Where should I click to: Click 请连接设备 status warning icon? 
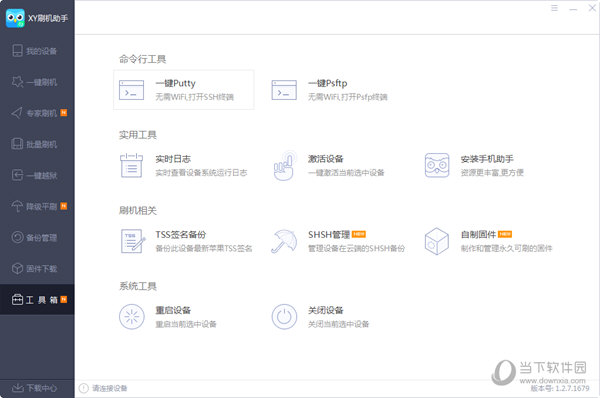pyautogui.click(x=83, y=388)
